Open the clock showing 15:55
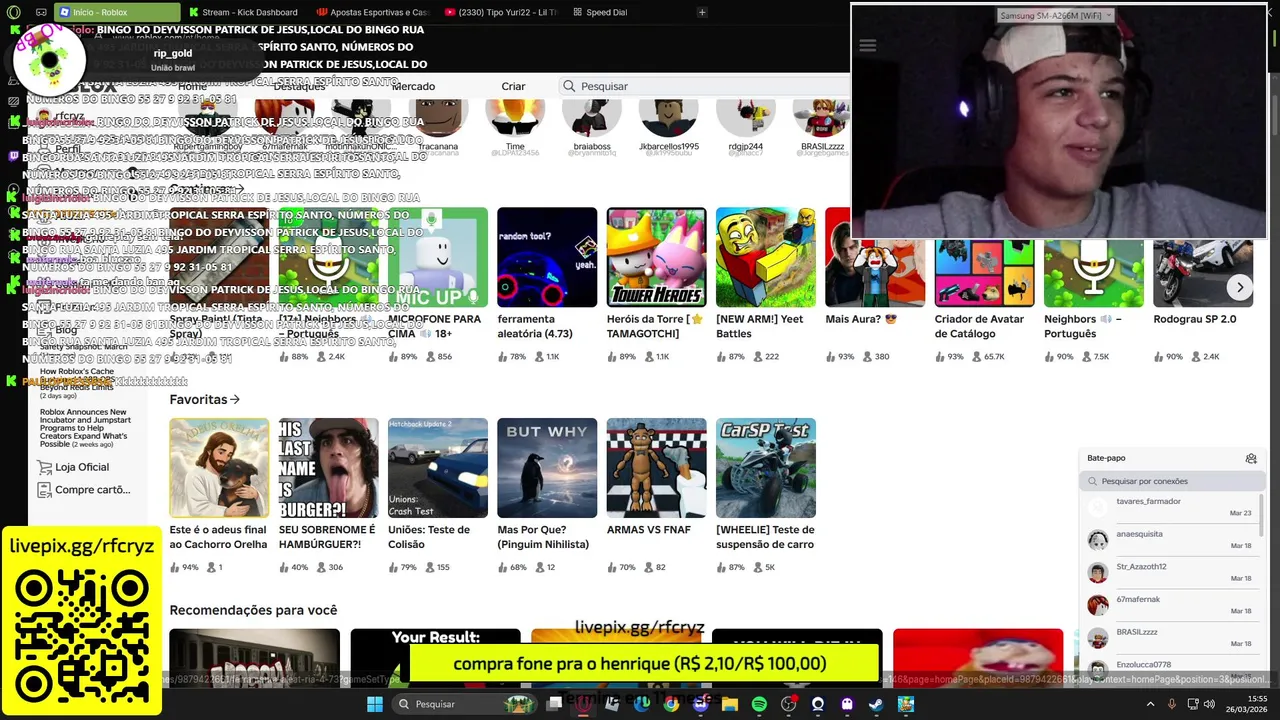1280x720 pixels. (1248, 704)
